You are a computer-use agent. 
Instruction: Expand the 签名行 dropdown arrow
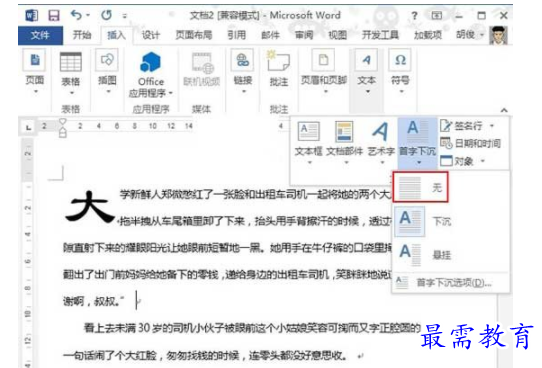pos(492,126)
